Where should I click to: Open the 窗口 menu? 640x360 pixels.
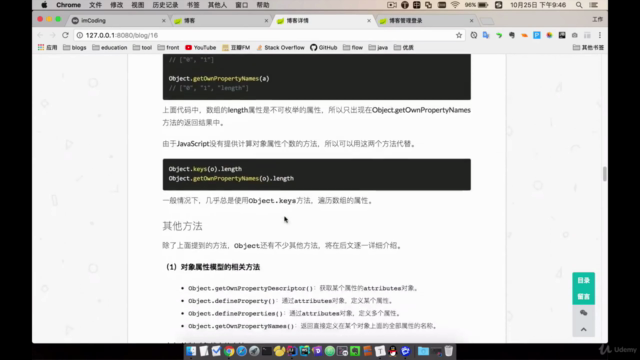pos(242,5)
